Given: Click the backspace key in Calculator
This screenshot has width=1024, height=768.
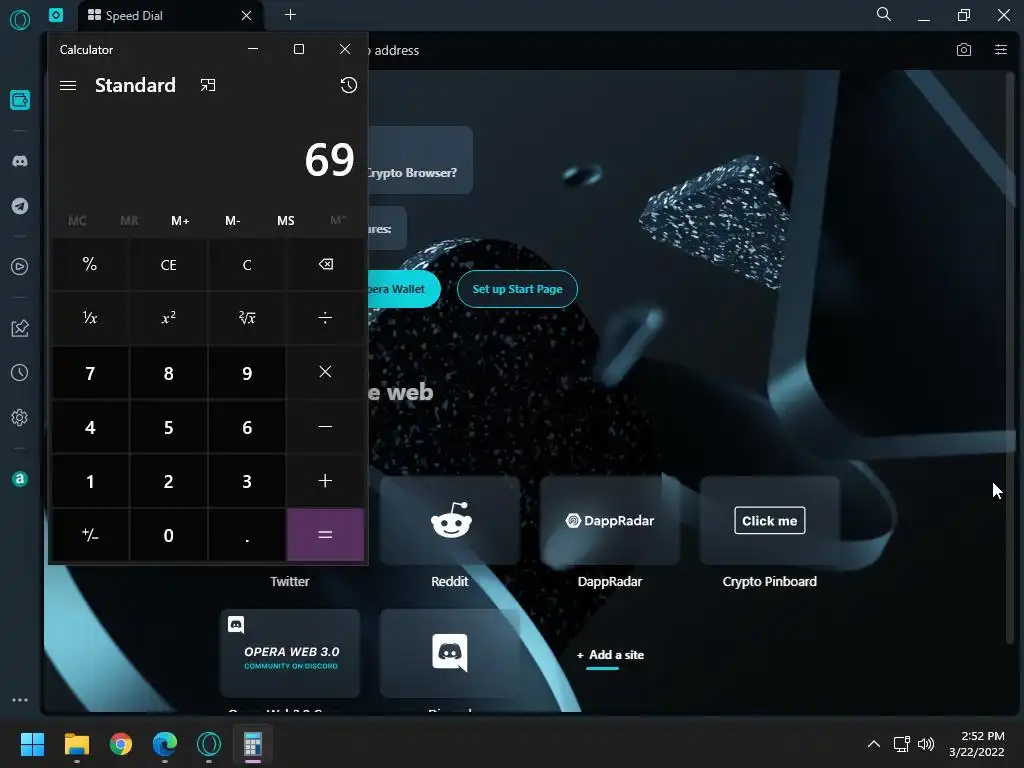Looking at the screenshot, I should tap(325, 264).
